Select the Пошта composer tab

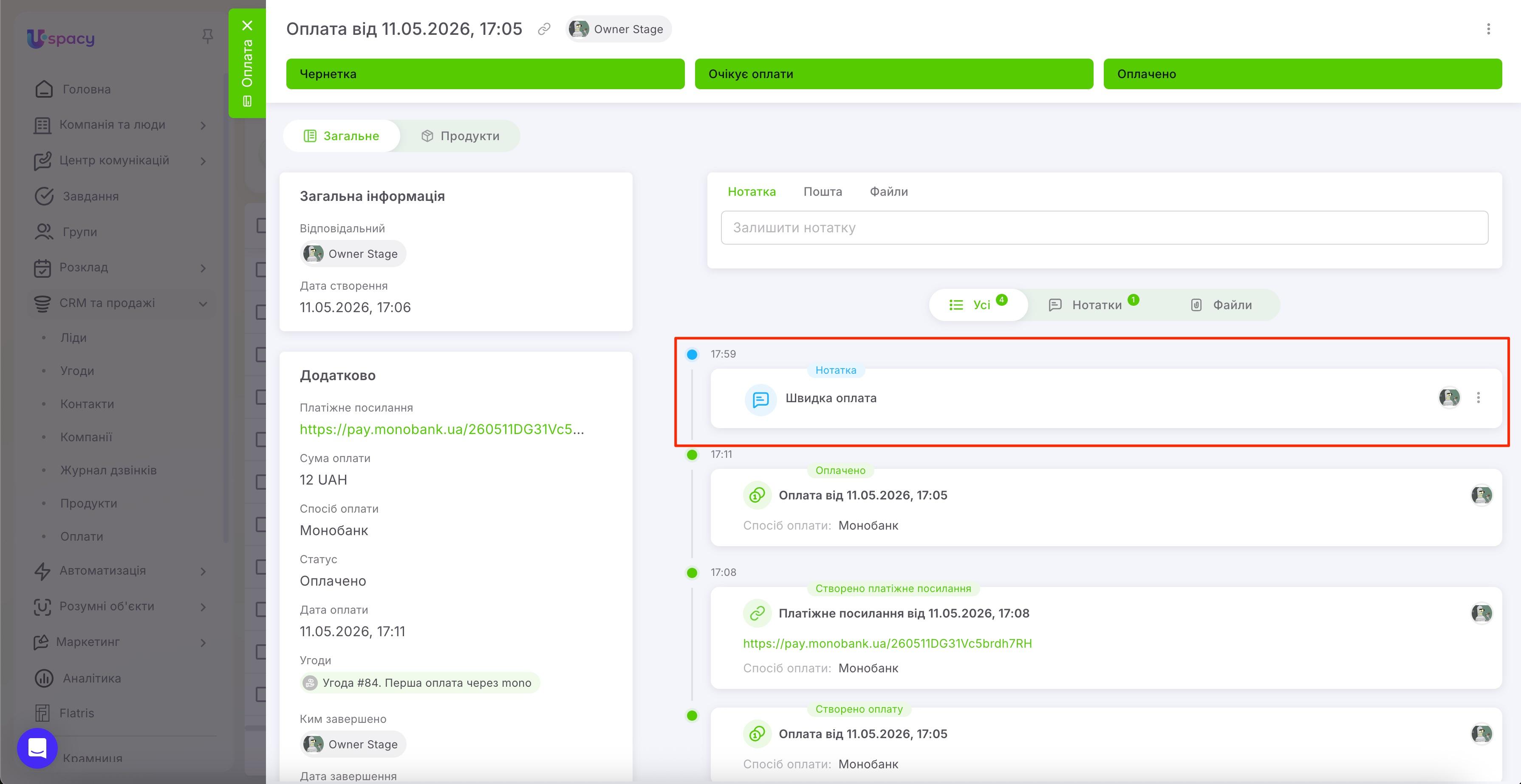coord(823,192)
